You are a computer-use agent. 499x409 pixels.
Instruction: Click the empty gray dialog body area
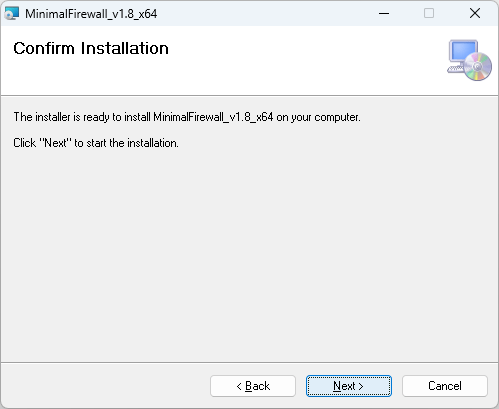pos(249,250)
